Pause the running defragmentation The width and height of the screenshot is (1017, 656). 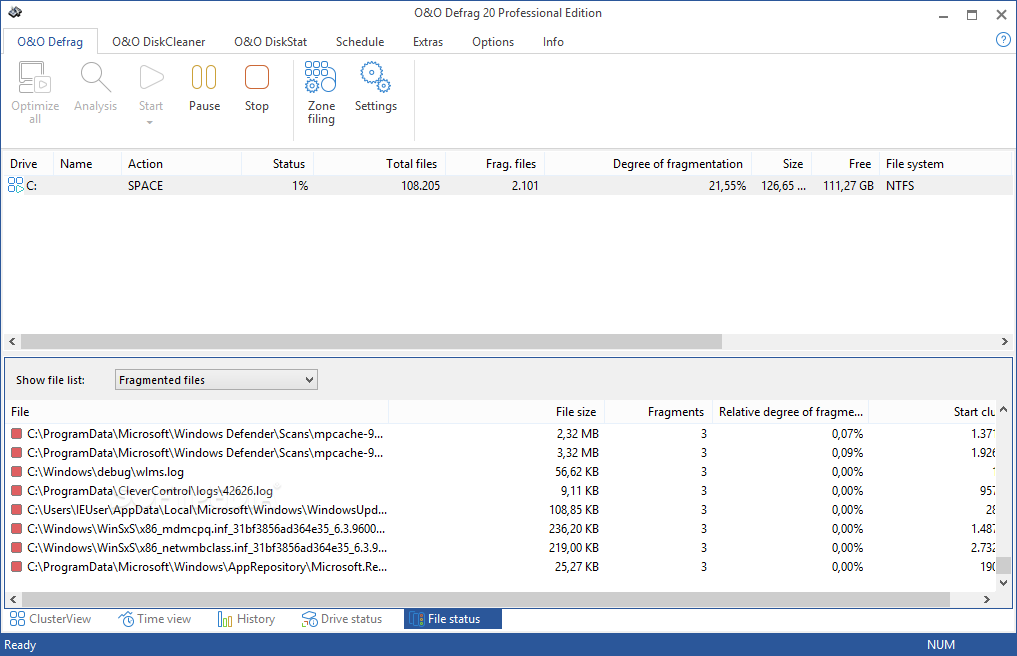click(x=204, y=88)
